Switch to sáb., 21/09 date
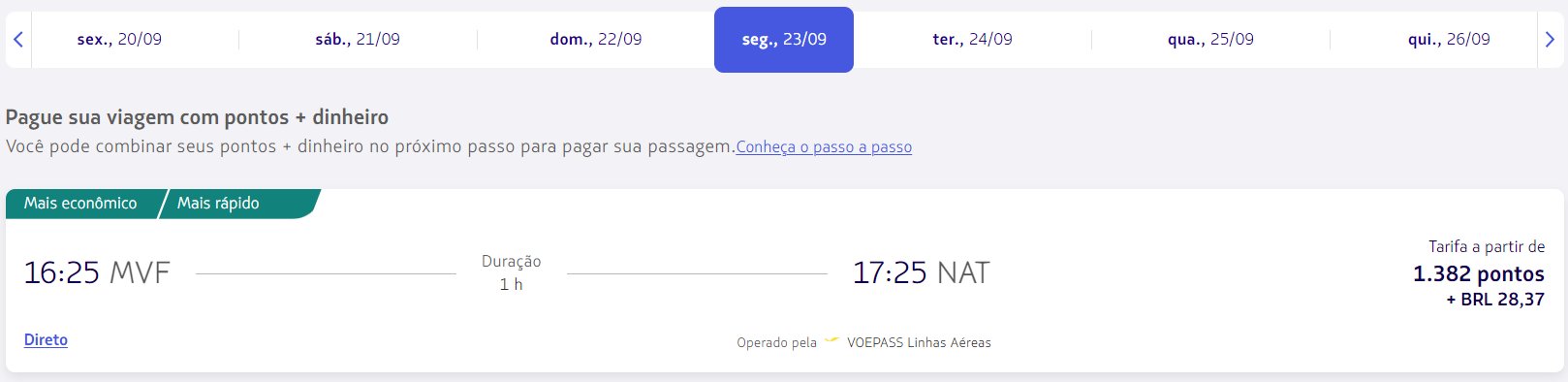Screen dimensions: 1568x382 coord(358,40)
